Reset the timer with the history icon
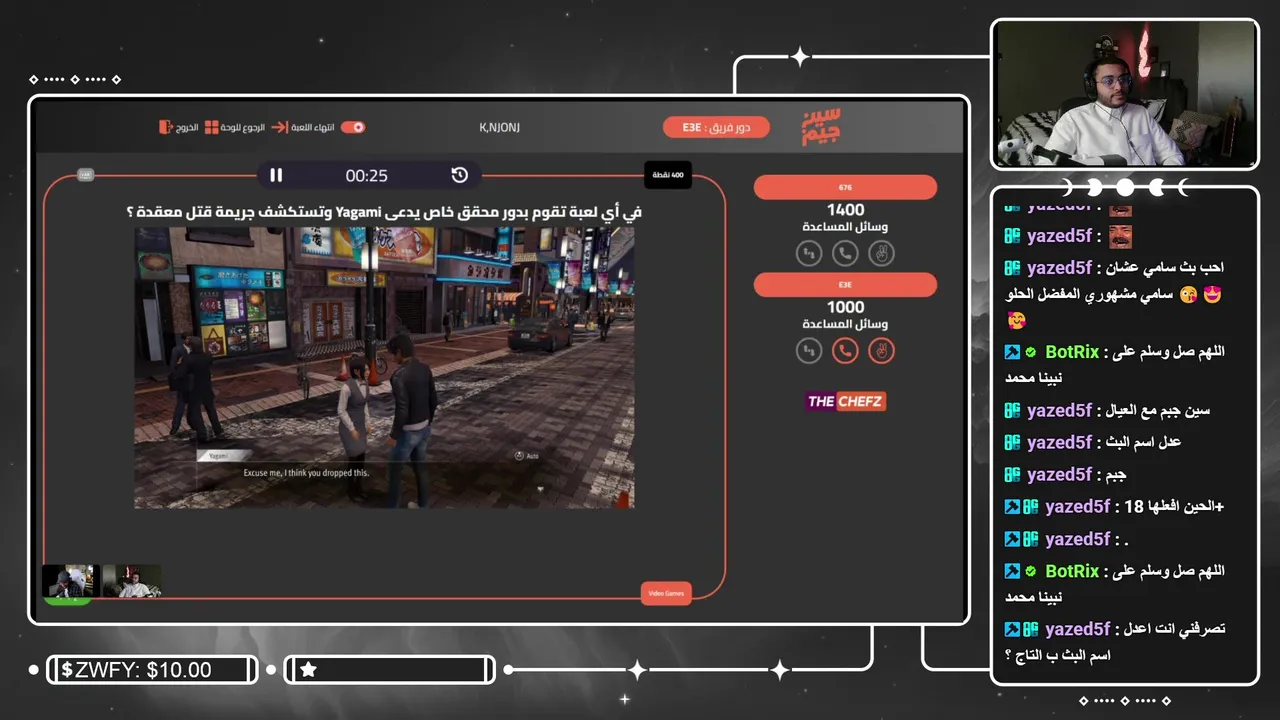Viewport: 1280px width, 720px height. 460,175
